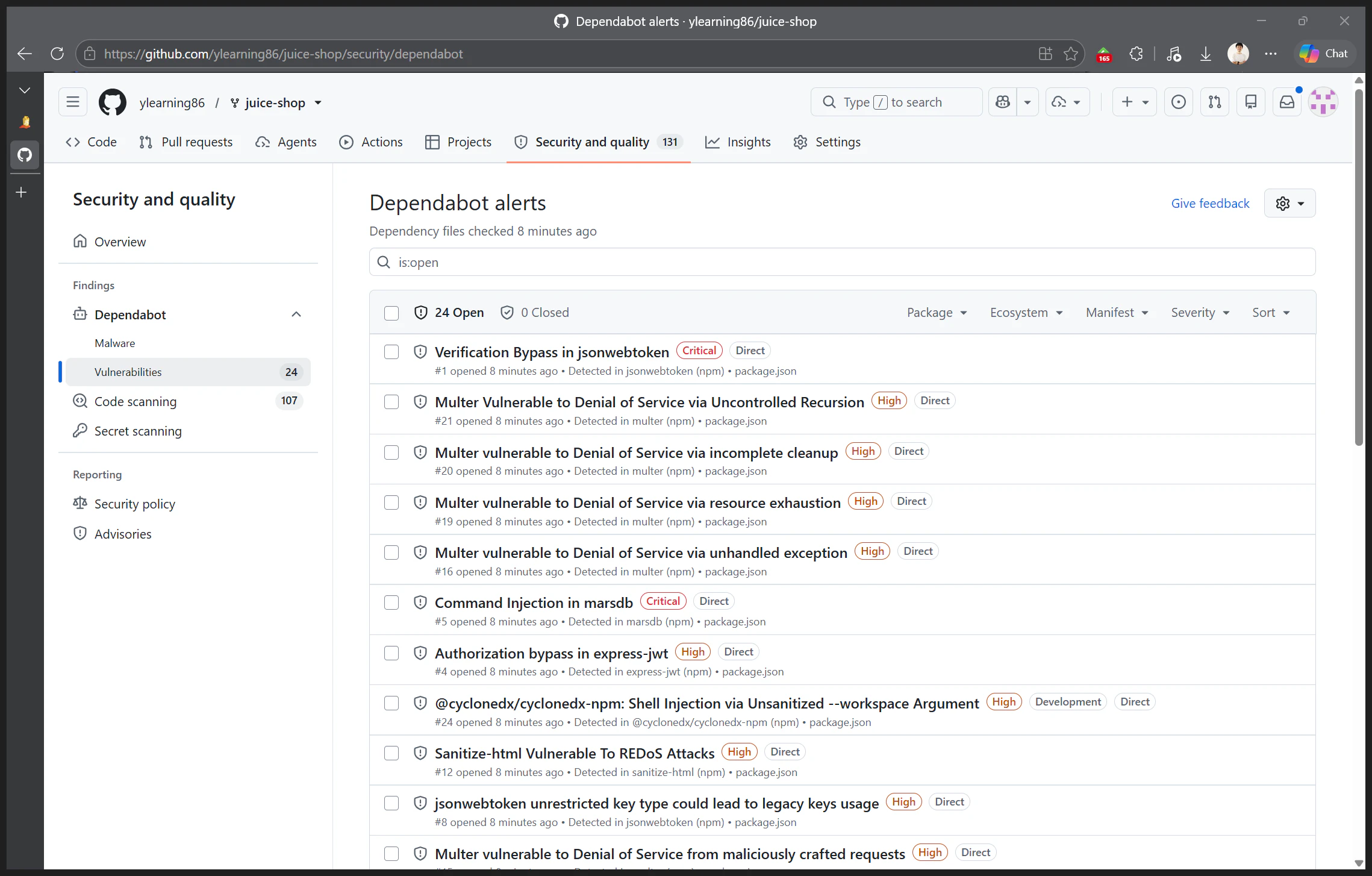Open the juice-shop repository switcher dropdown
The width and height of the screenshot is (1372, 876).
pos(318,103)
